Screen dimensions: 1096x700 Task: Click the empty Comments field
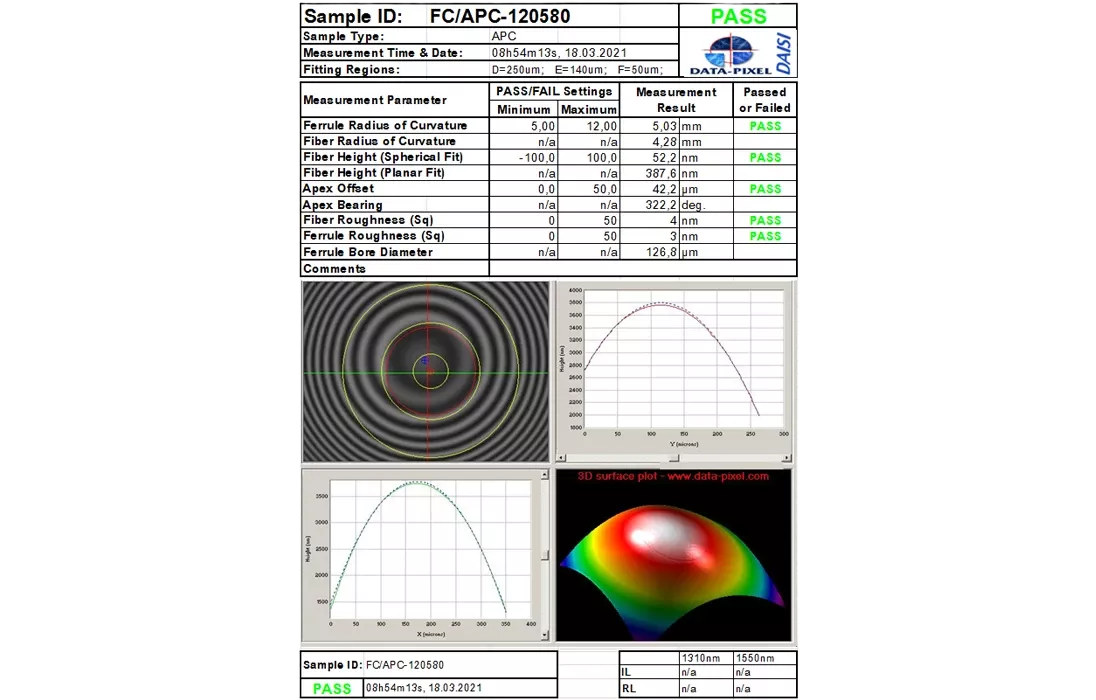coord(642,269)
